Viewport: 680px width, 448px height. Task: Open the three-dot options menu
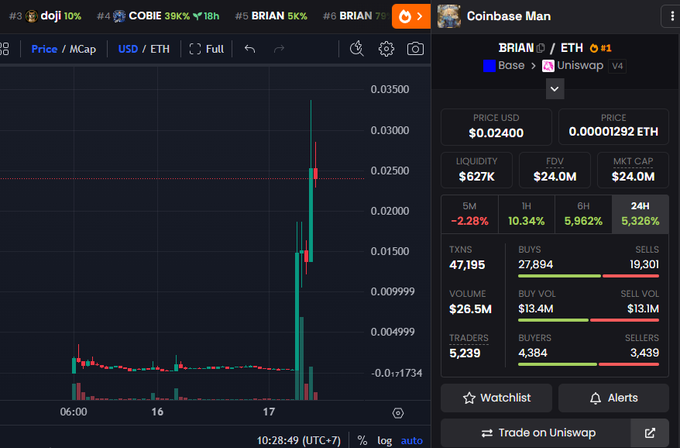point(672,16)
